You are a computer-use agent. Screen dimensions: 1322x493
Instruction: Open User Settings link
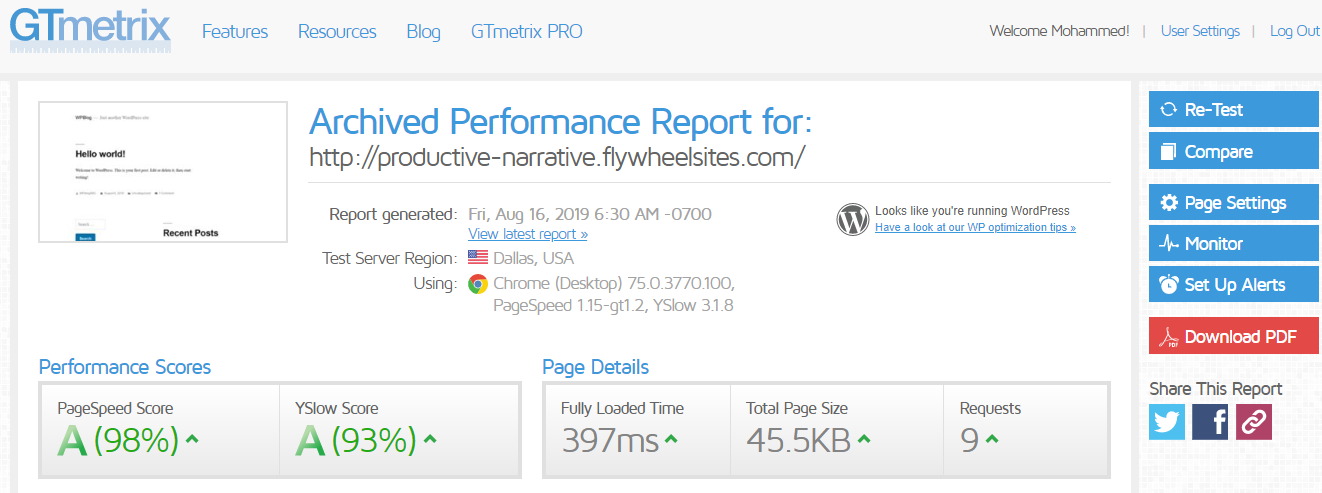[x=1200, y=31]
